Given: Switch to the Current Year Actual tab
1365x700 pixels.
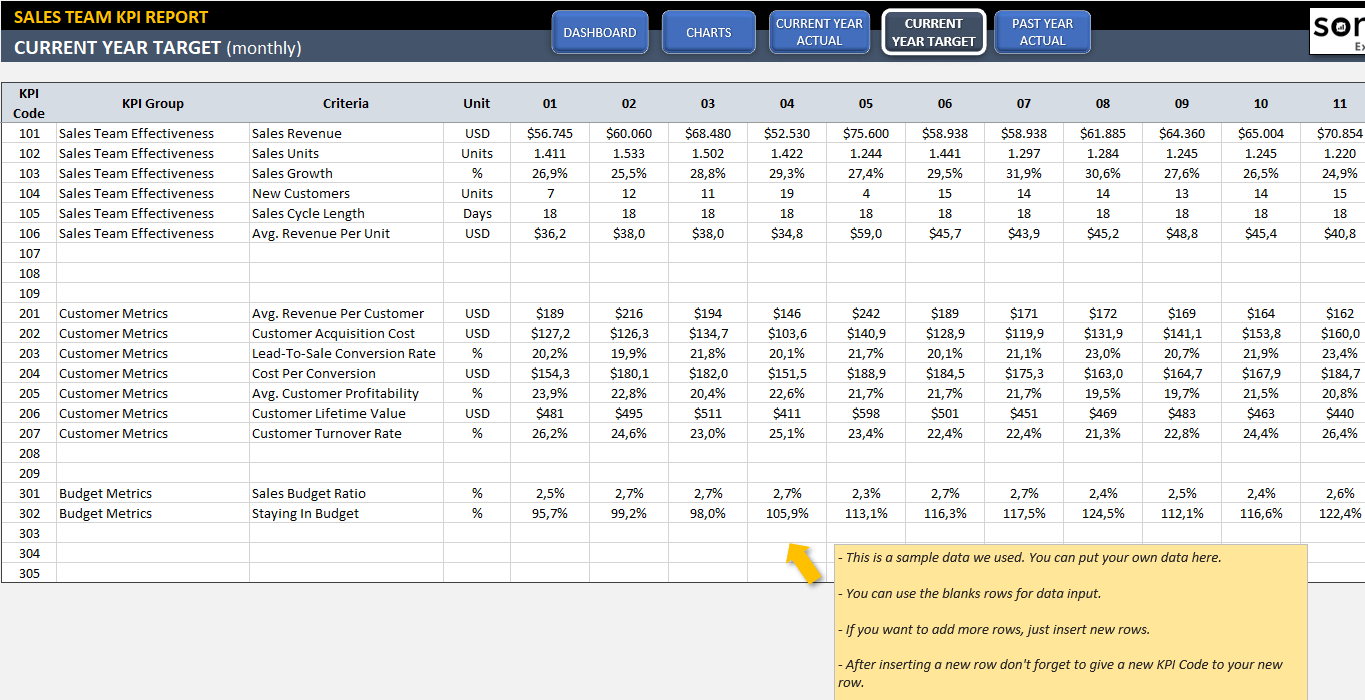Looking at the screenshot, I should [x=819, y=31].
